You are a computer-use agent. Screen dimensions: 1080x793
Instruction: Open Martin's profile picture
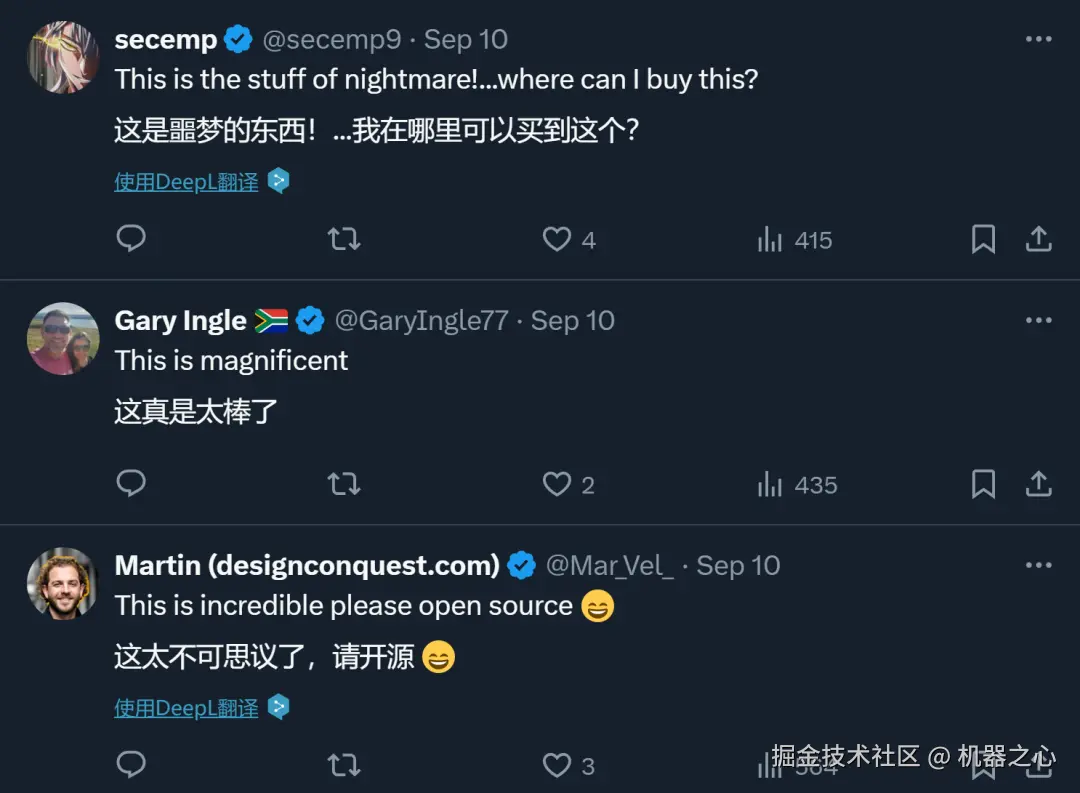(x=63, y=584)
